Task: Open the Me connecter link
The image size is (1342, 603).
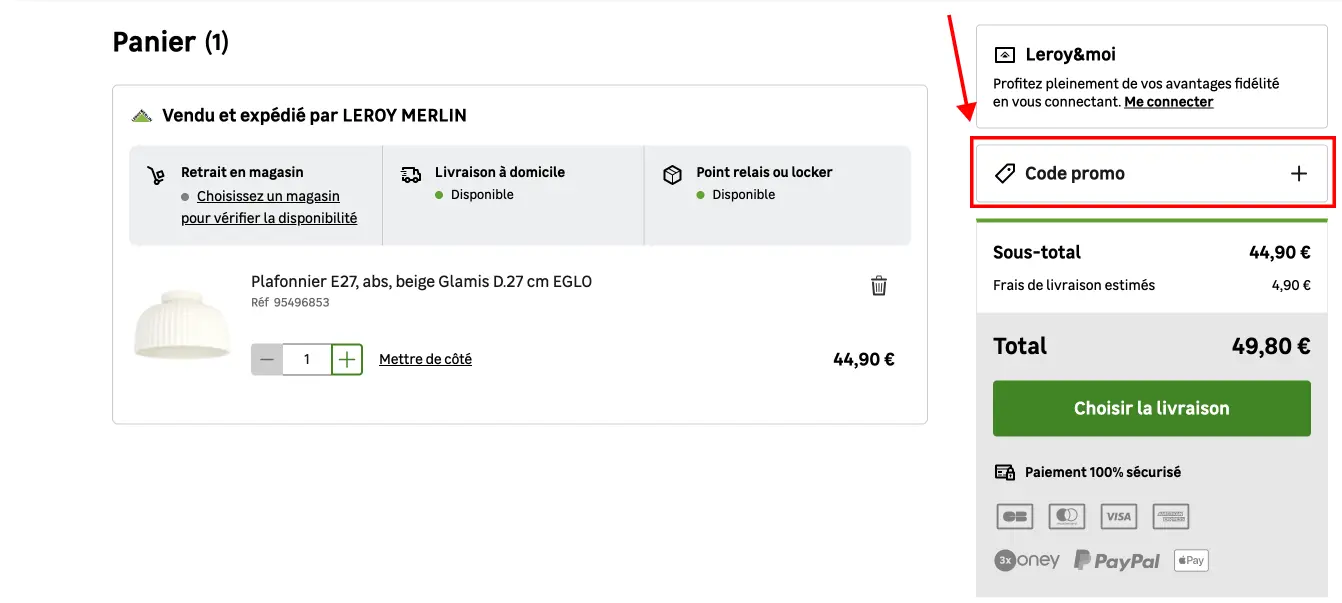Action: (1168, 101)
